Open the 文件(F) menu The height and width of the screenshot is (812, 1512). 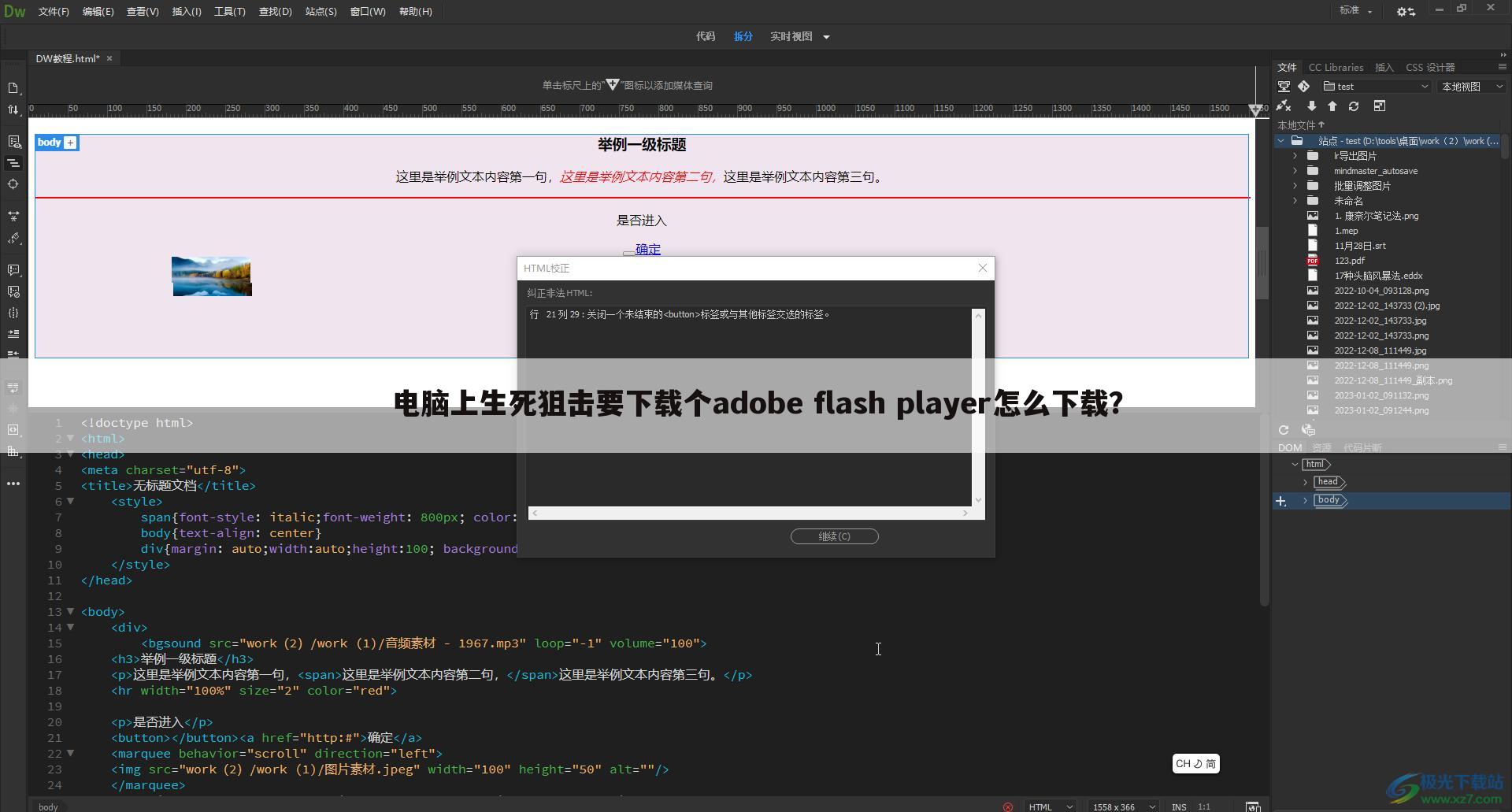coord(54,12)
